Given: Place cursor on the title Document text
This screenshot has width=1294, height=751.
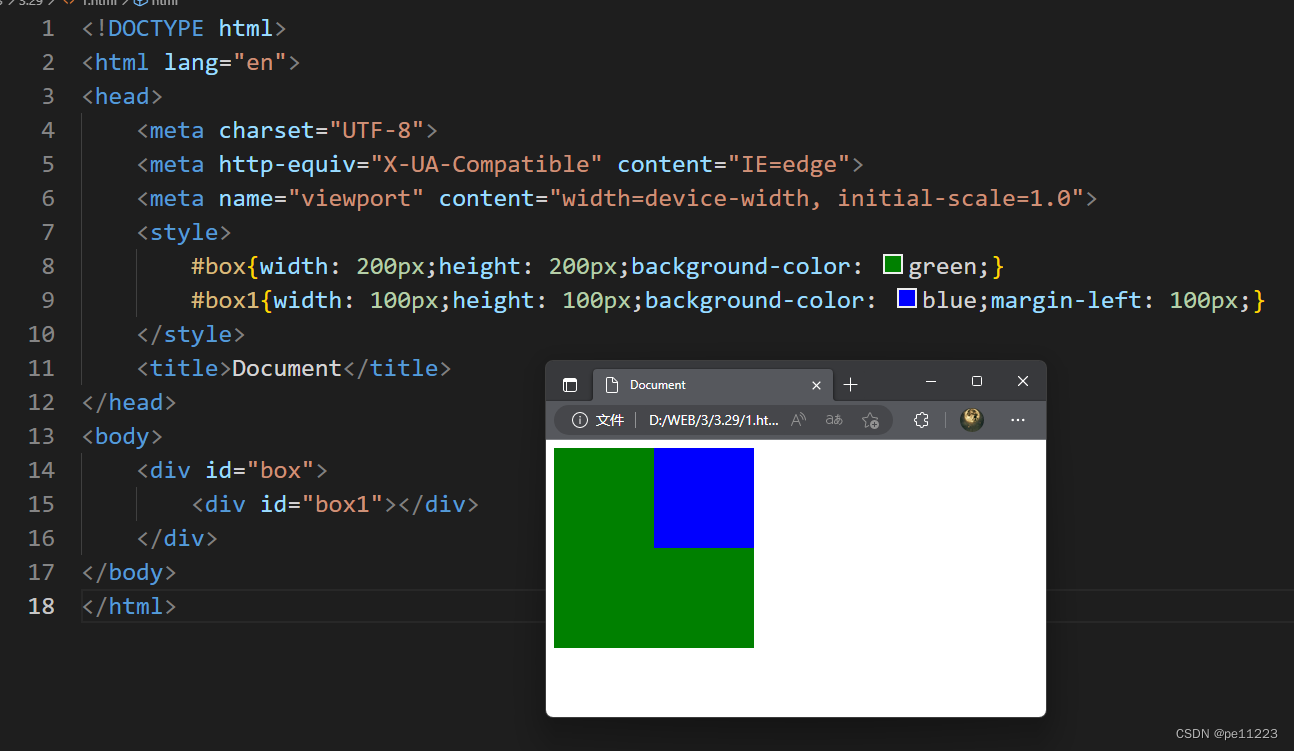Looking at the screenshot, I should pyautogui.click(x=287, y=368).
